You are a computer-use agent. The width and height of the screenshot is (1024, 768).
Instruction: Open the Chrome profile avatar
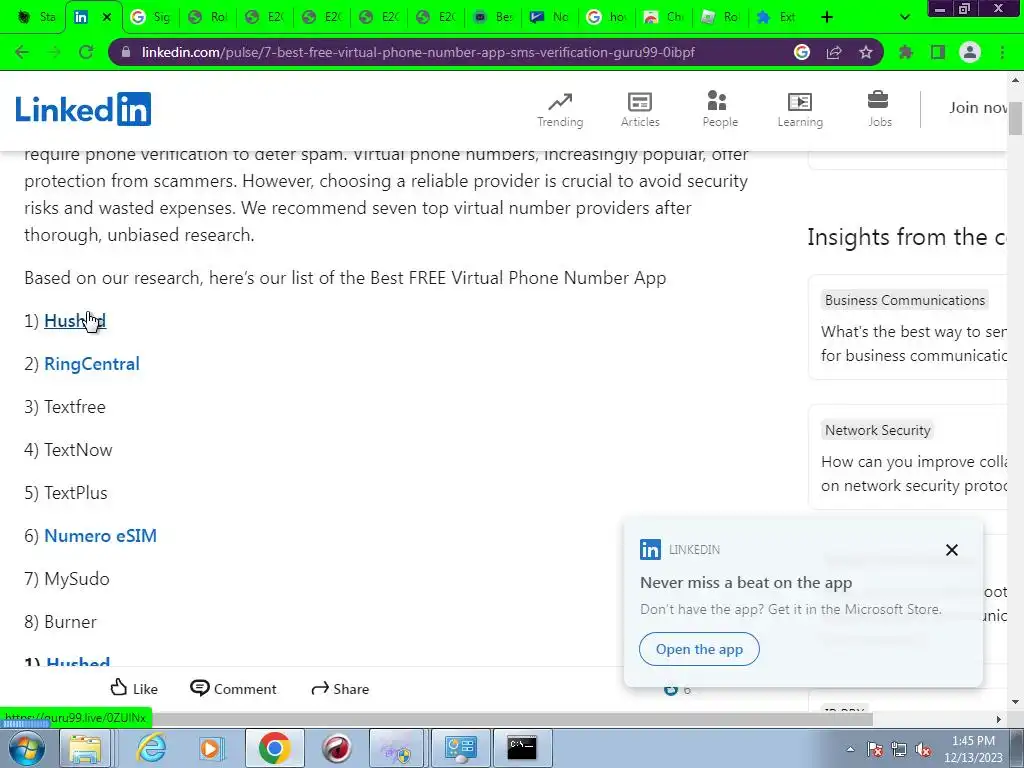[970, 52]
